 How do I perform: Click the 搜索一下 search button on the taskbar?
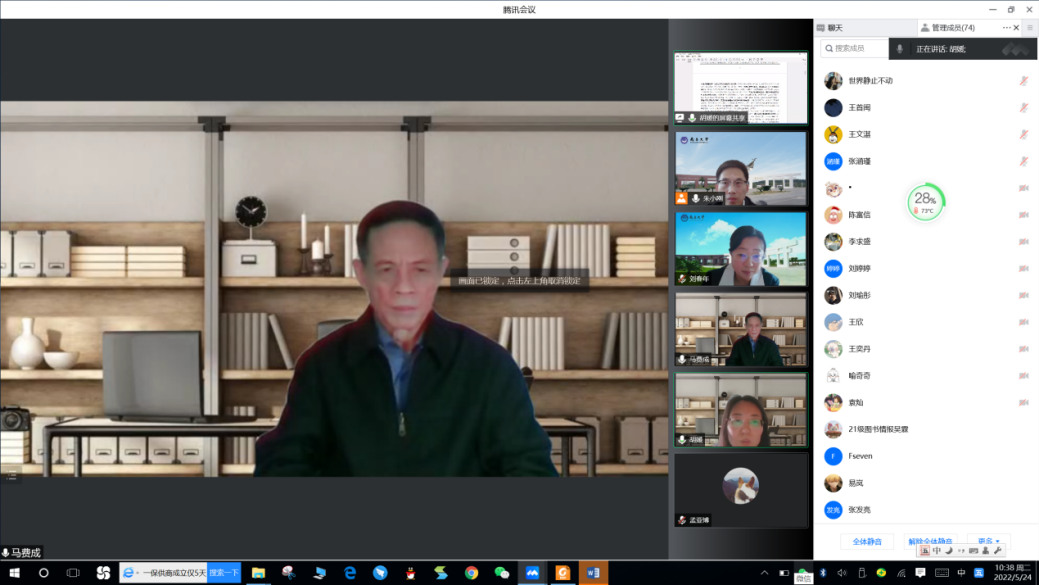point(224,573)
